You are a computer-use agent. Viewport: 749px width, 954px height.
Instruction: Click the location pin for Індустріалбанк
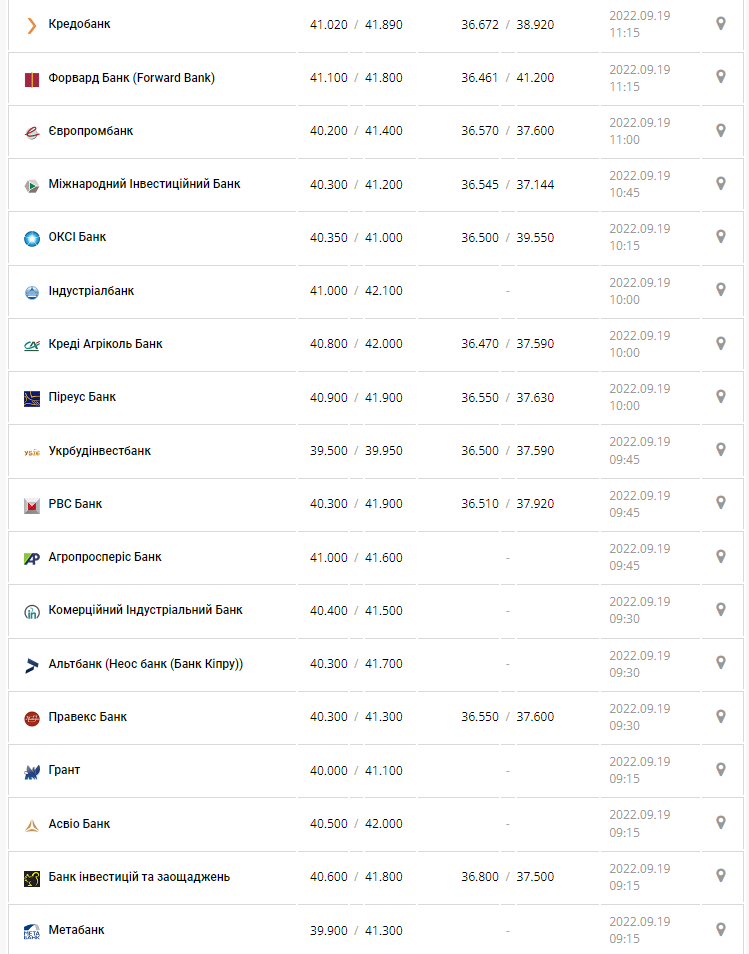point(720,290)
